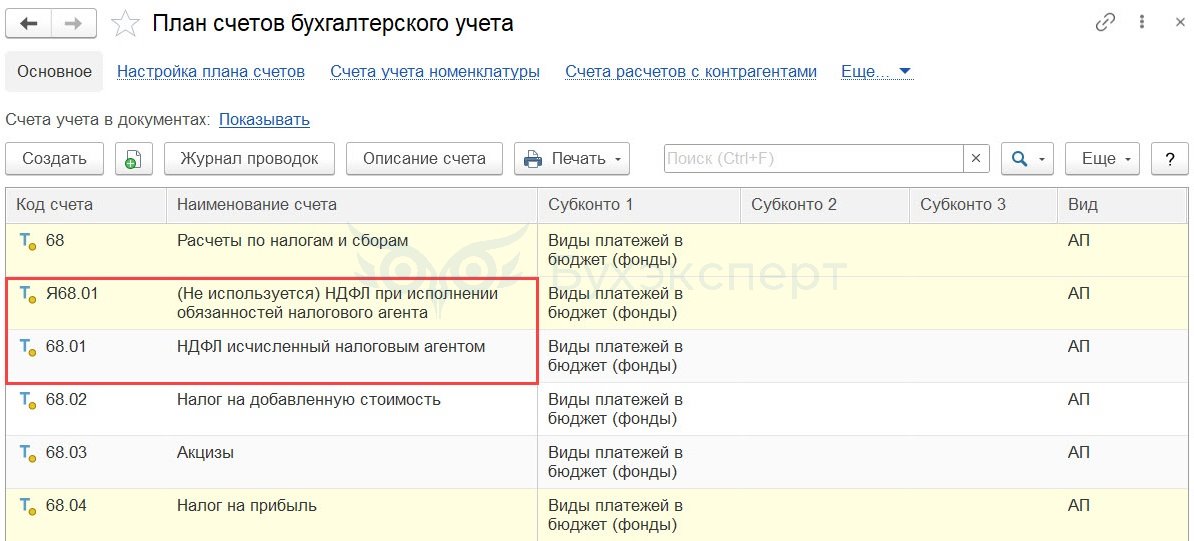
Task: Click the account icon of row 68.03
Action: [27, 453]
